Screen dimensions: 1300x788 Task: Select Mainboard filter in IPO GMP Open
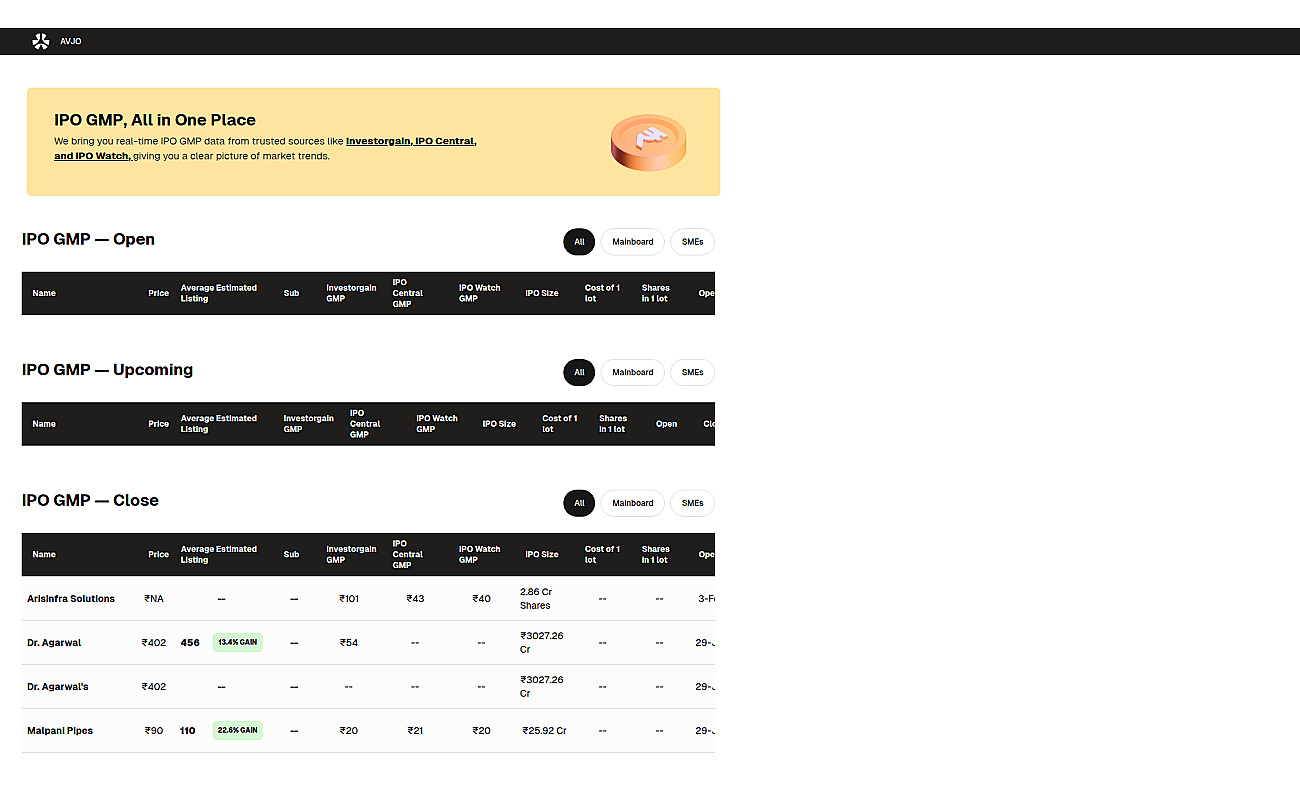pyautogui.click(x=633, y=242)
